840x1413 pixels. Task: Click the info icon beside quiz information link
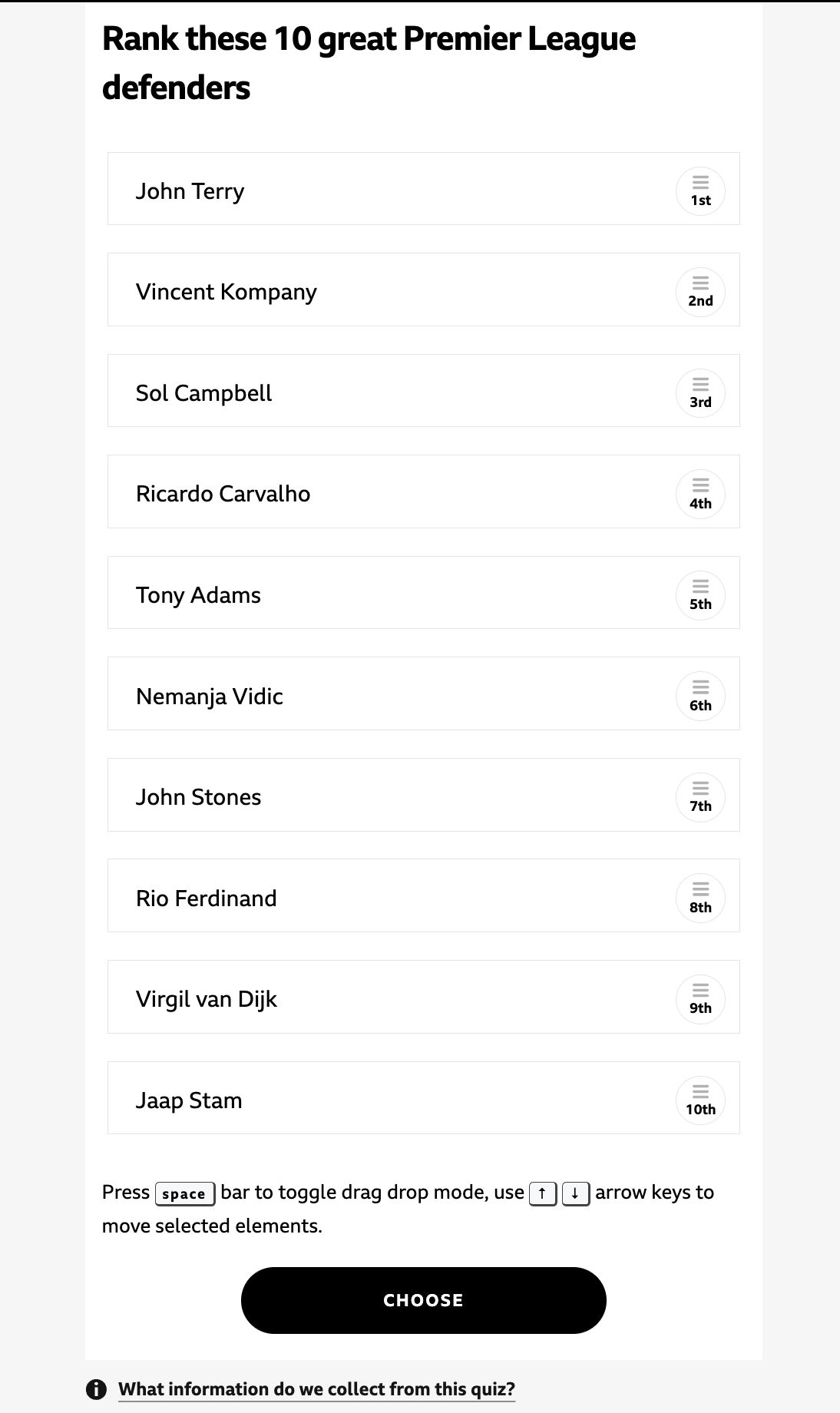[96, 1389]
